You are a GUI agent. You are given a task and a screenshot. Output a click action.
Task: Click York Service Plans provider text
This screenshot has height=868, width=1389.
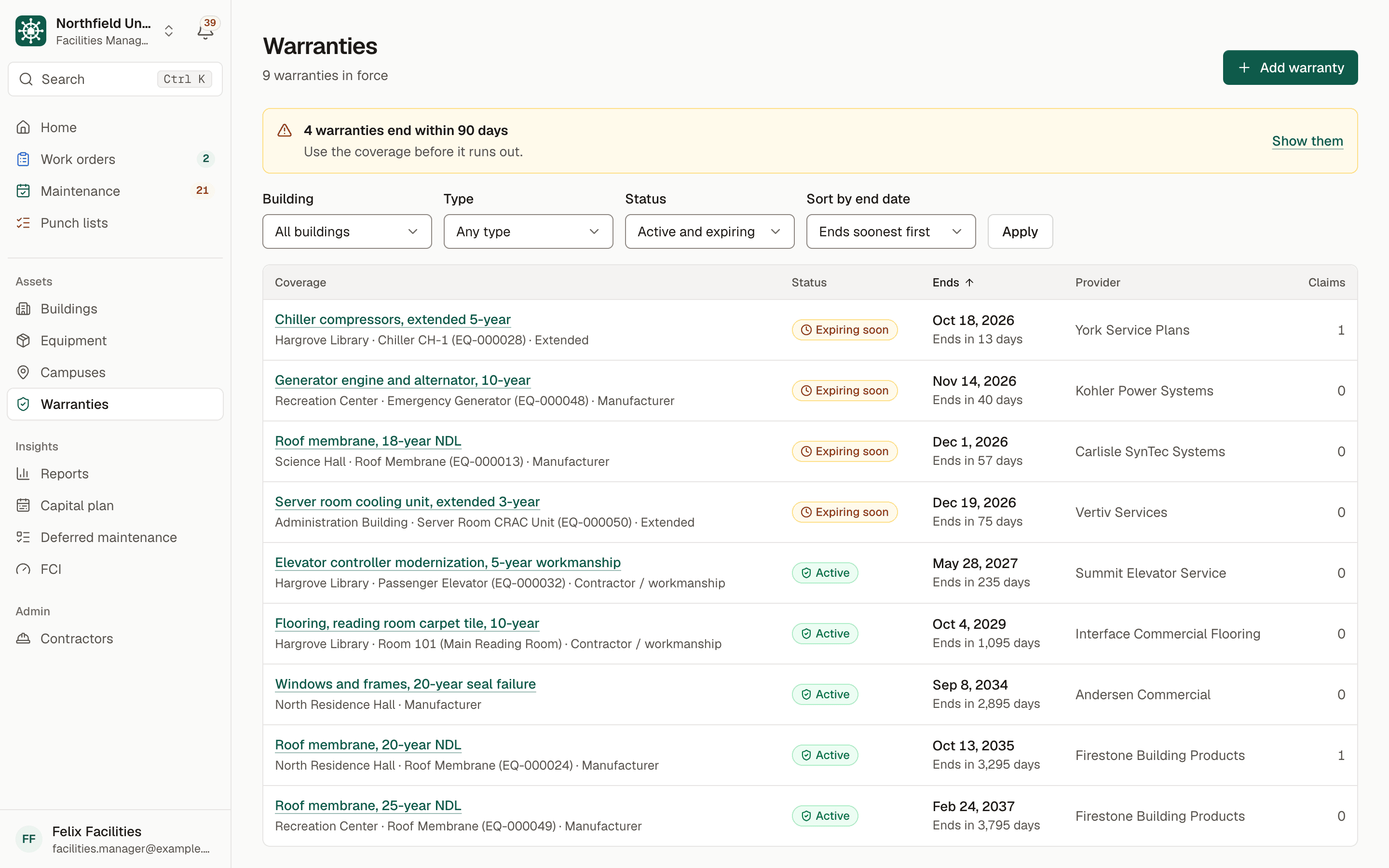pos(1132,330)
